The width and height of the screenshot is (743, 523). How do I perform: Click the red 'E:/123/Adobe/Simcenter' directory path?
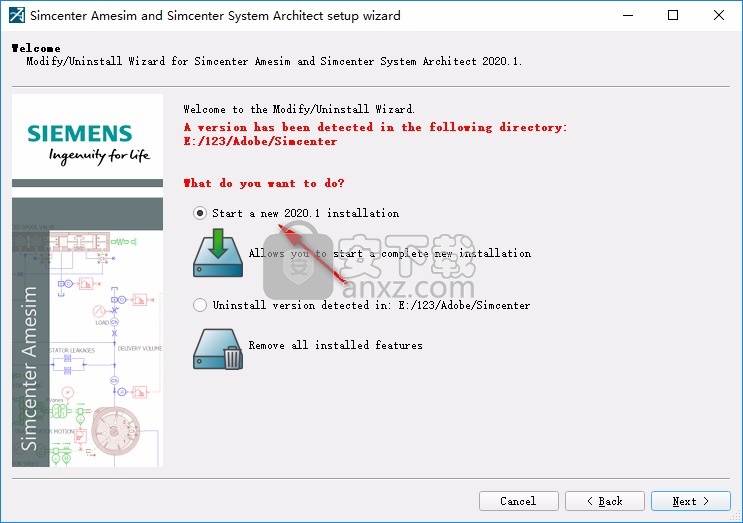(x=260, y=141)
